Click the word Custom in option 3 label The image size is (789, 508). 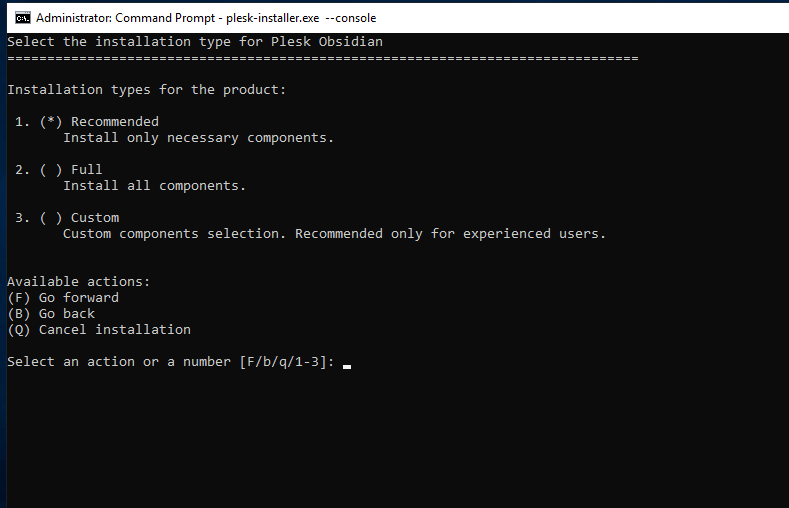(x=95, y=218)
